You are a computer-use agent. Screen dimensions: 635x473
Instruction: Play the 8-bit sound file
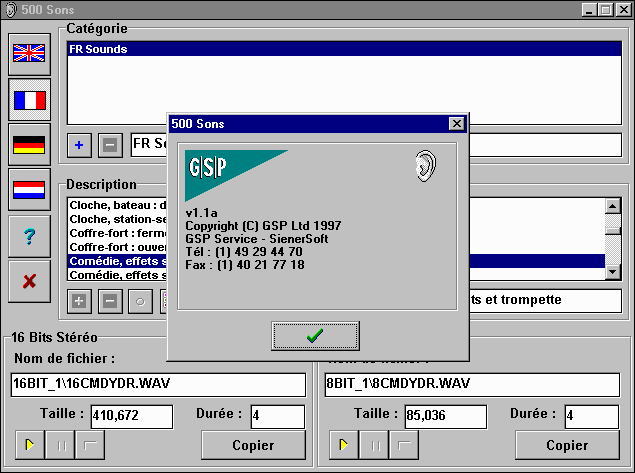[x=342, y=445]
